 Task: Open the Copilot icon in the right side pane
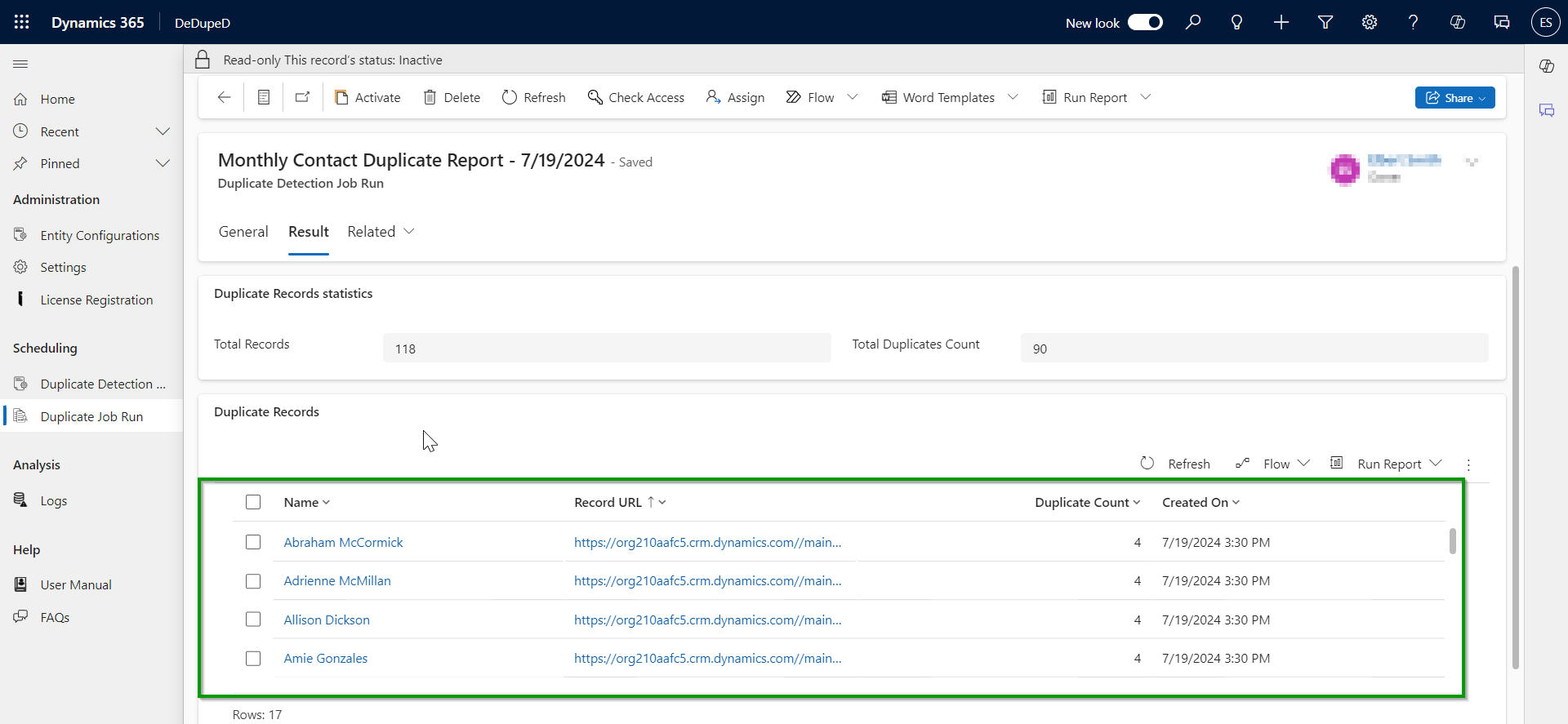click(1546, 66)
